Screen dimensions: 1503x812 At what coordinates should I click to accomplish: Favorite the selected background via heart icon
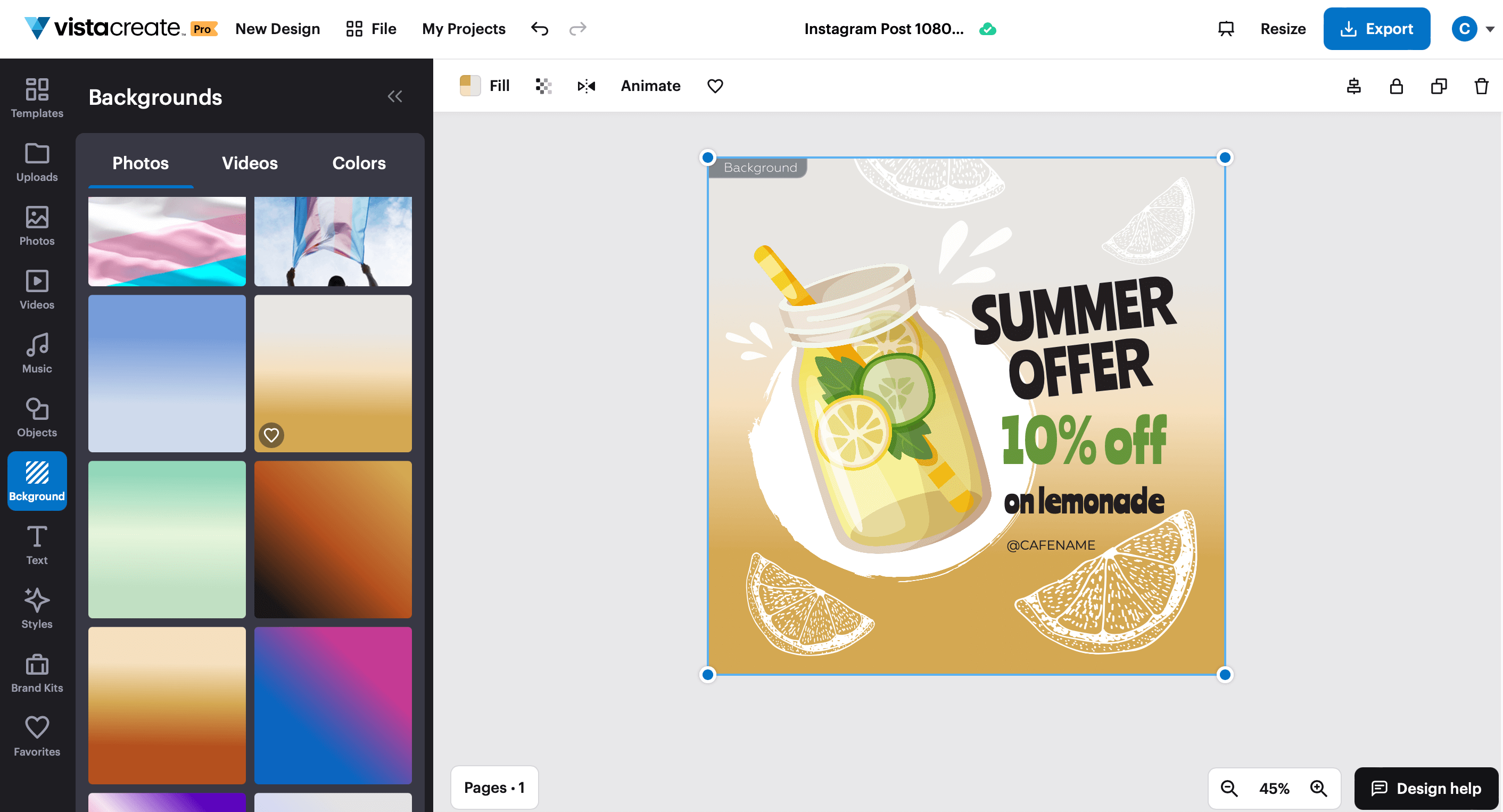click(x=714, y=86)
